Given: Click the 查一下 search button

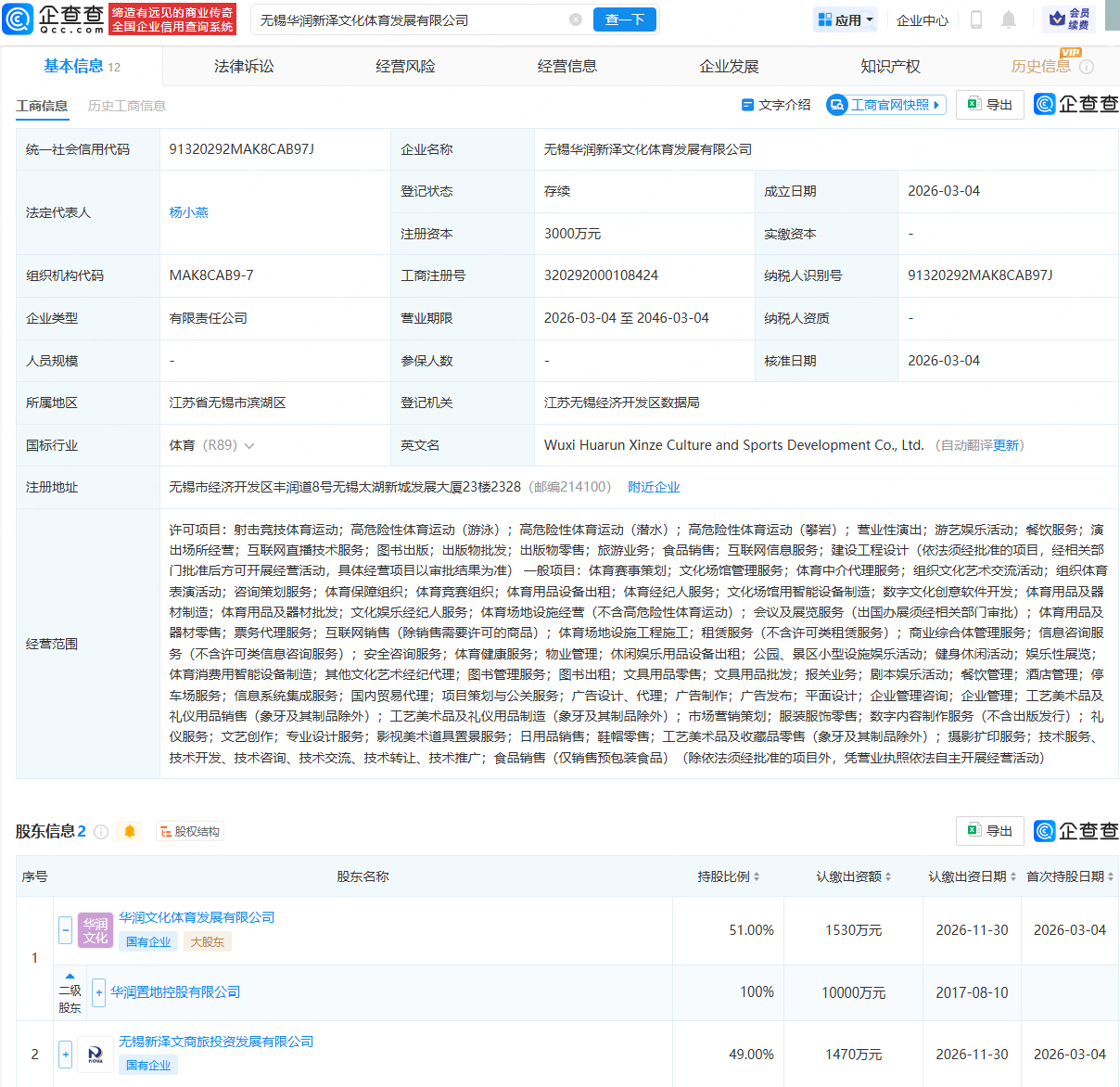Looking at the screenshot, I should [624, 19].
